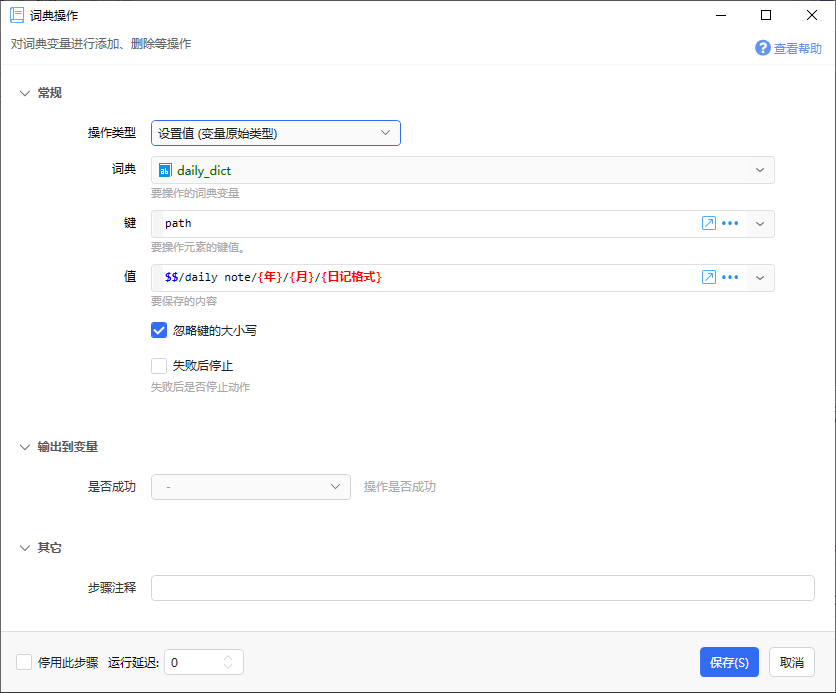
Task: Enable the 失败后停止 checkbox
Action: [159, 366]
